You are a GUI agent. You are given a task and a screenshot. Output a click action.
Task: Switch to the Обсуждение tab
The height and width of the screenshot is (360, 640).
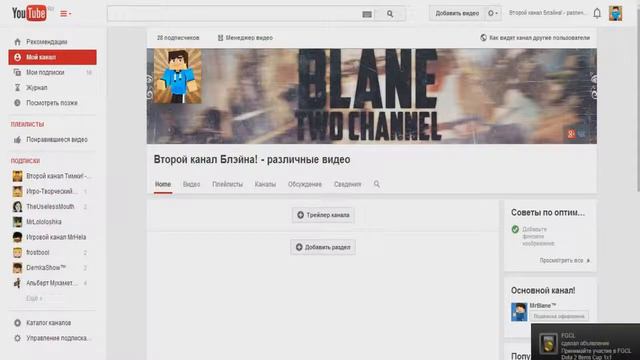(305, 184)
